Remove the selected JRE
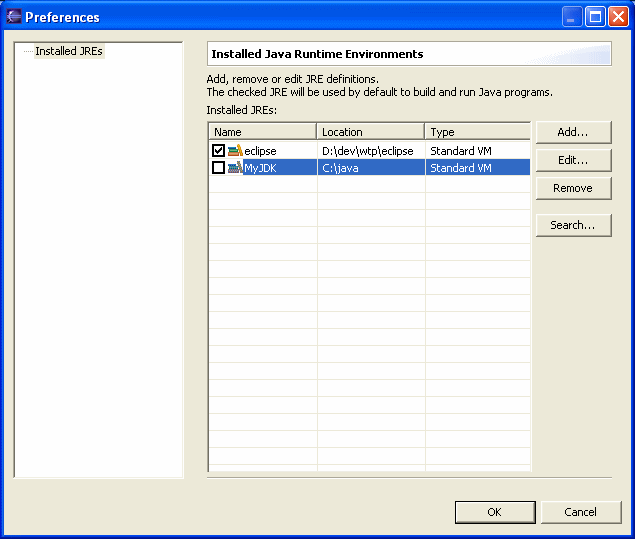The height and width of the screenshot is (539, 635). point(573,188)
